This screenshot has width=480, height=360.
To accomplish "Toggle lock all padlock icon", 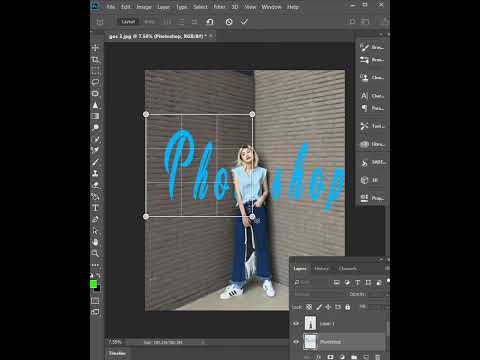I will [348, 307].
